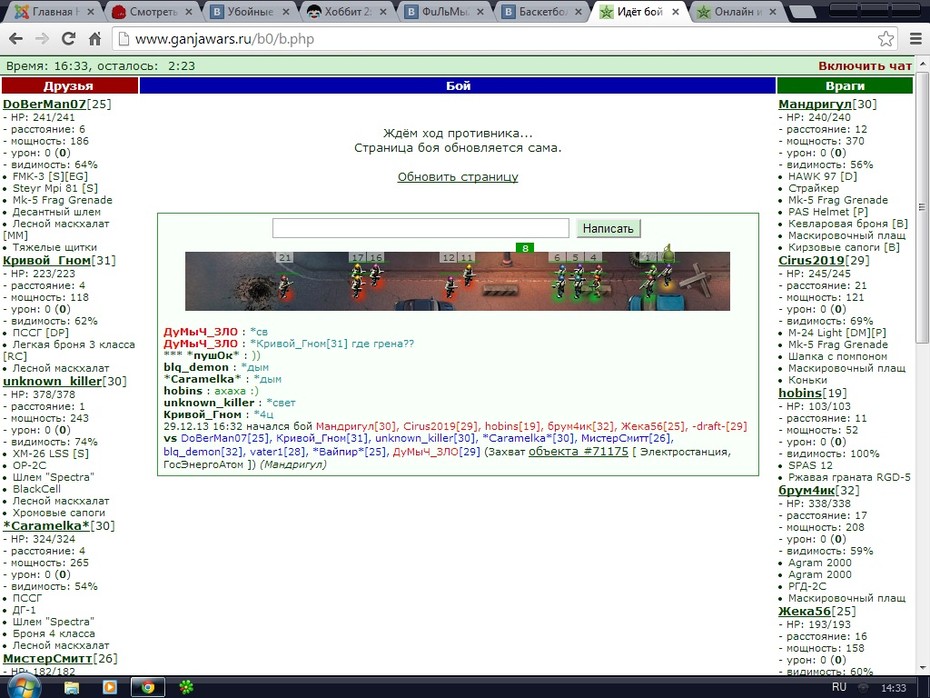The height and width of the screenshot is (698, 930).
Task: Open the media player taskbar icon
Action: pos(110,687)
